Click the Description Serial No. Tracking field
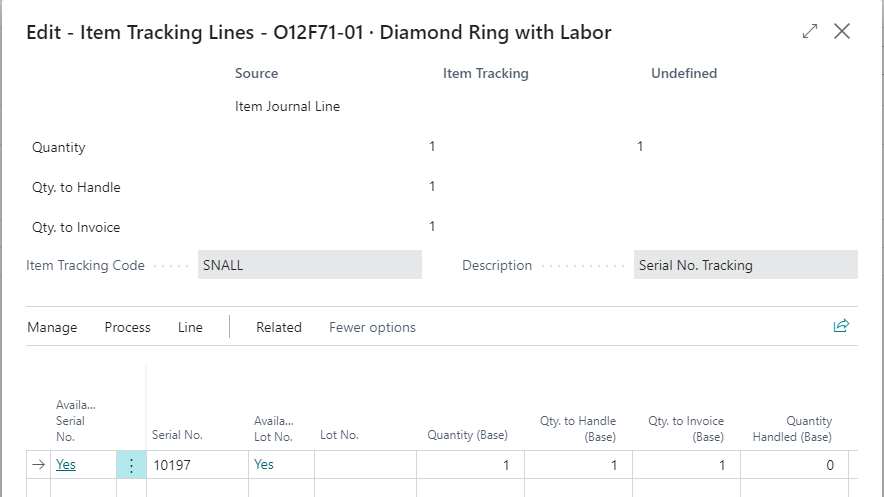Viewport: 884px width, 497px height. point(746,265)
